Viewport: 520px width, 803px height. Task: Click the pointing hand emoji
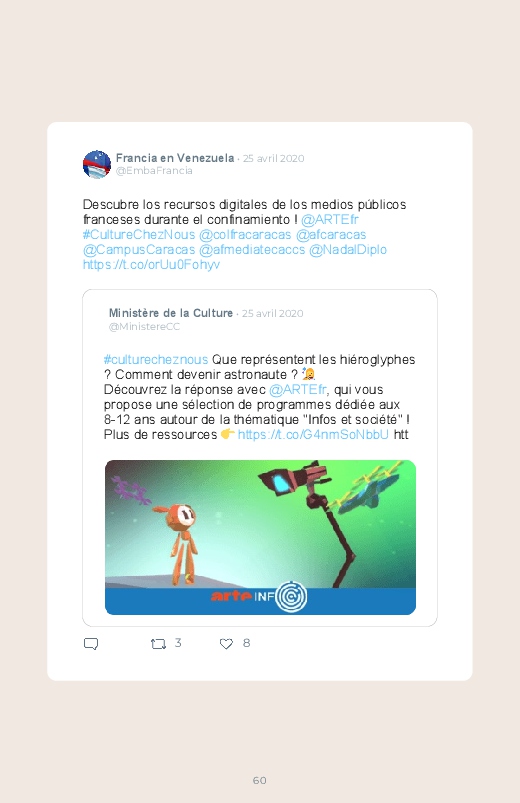point(227,434)
